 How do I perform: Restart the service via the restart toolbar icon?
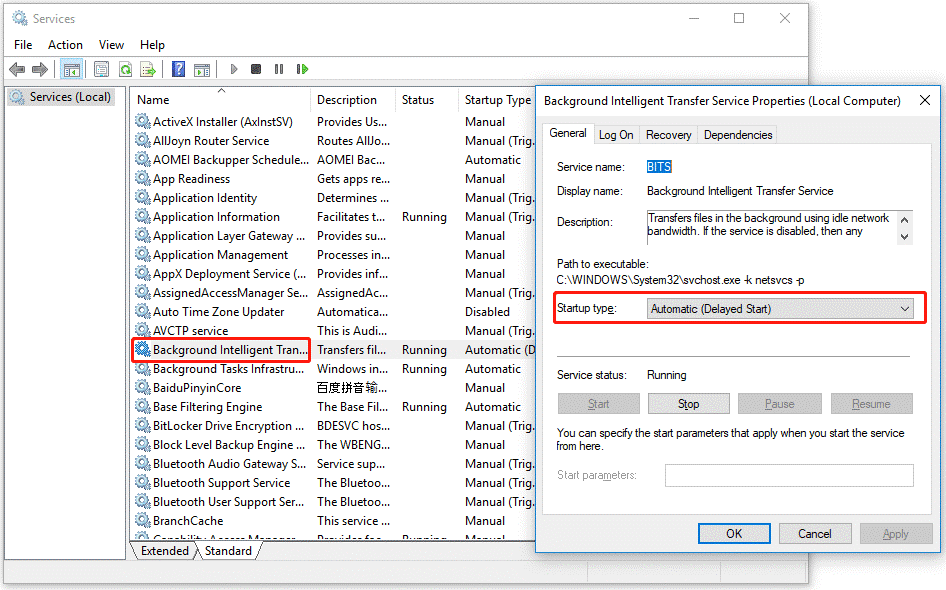pos(303,68)
